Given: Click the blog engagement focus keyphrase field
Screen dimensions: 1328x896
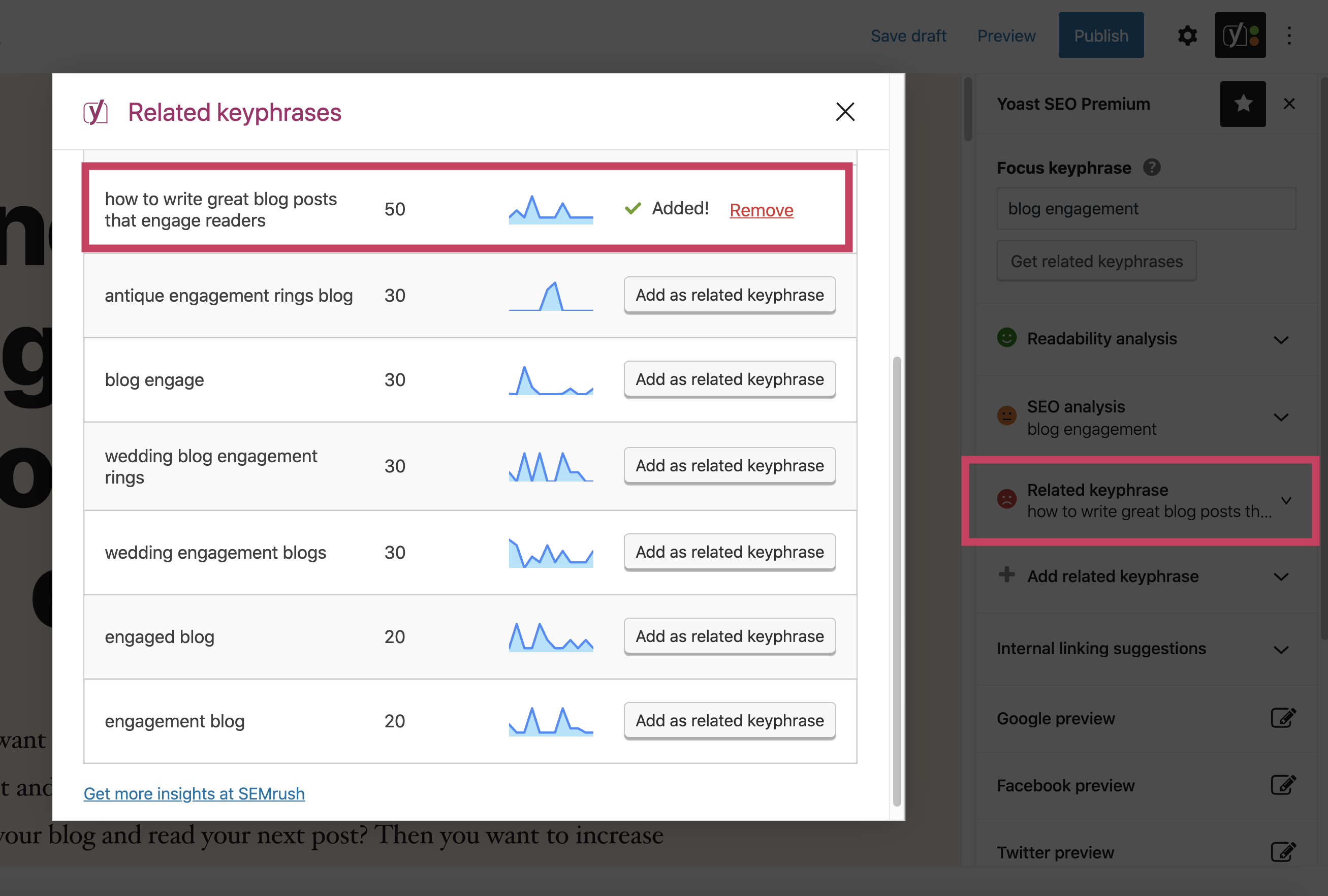Looking at the screenshot, I should tap(1145, 209).
